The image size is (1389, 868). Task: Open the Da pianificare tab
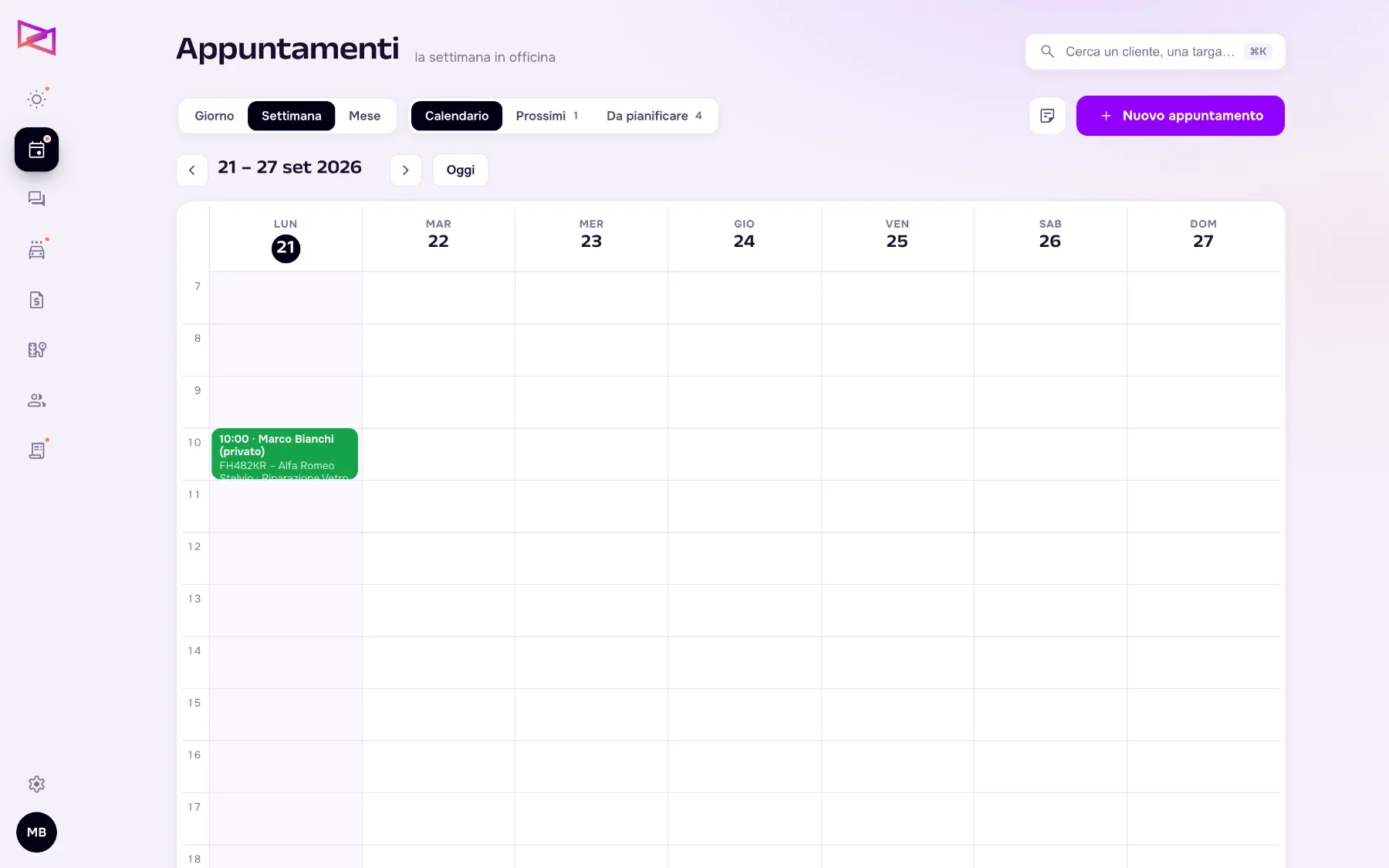point(654,116)
